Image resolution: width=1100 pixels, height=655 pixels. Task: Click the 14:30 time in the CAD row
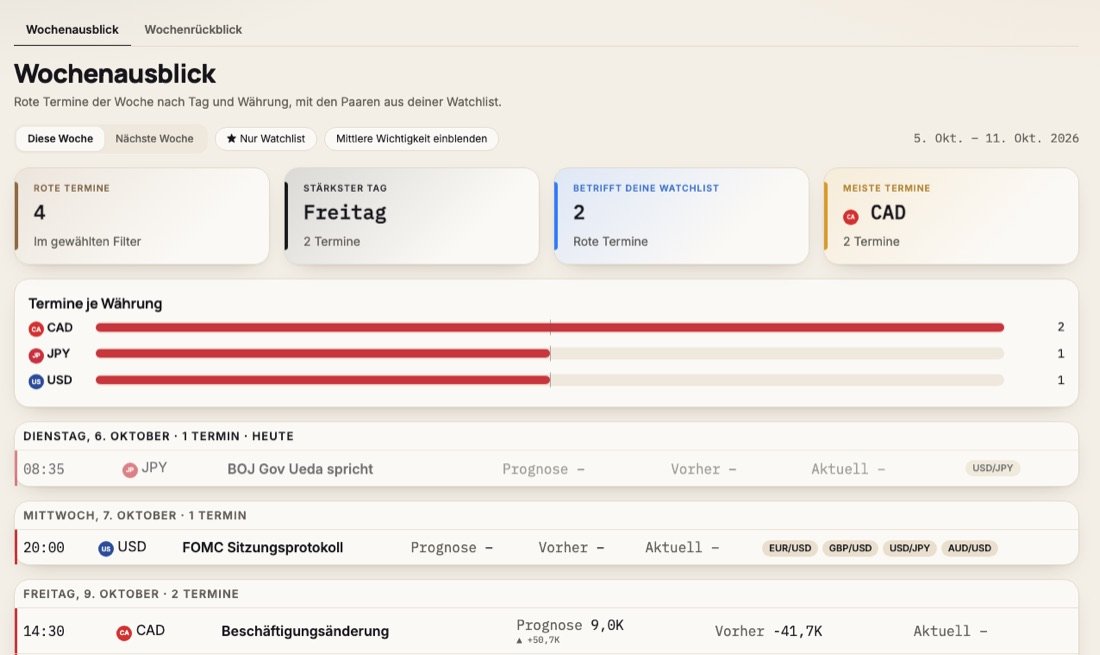[43, 631]
